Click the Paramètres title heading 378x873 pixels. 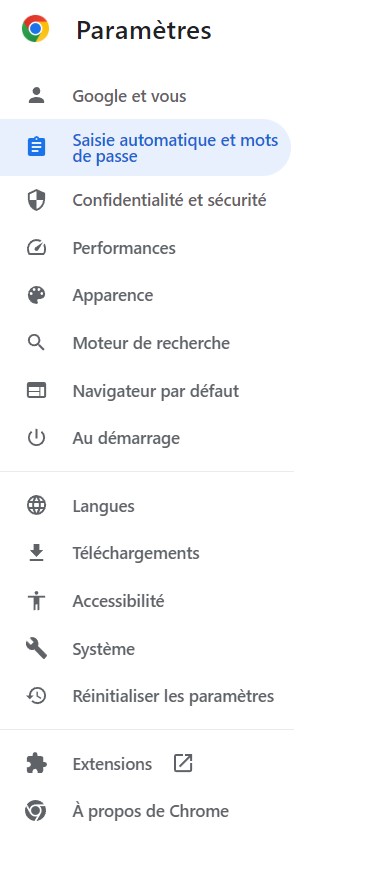(144, 30)
